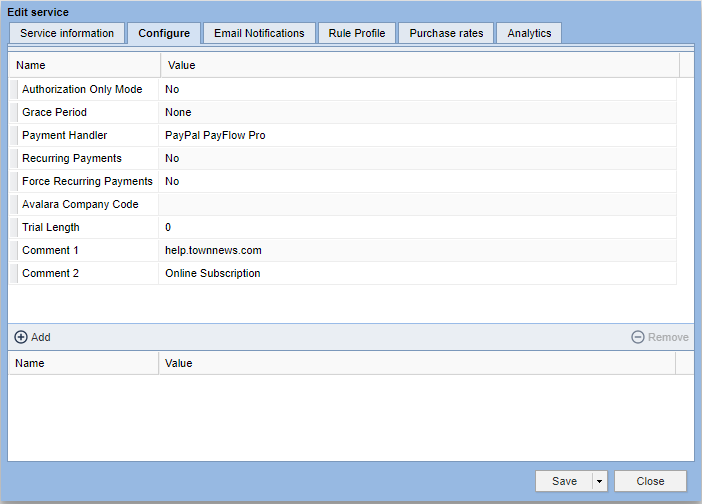Click the Online Subscription value

coord(213,273)
